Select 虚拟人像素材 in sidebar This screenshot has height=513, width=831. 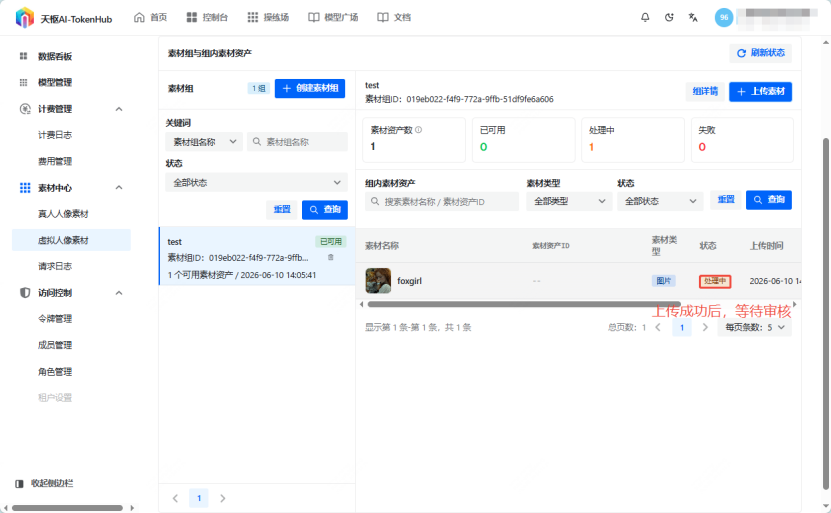pyautogui.click(x=71, y=240)
